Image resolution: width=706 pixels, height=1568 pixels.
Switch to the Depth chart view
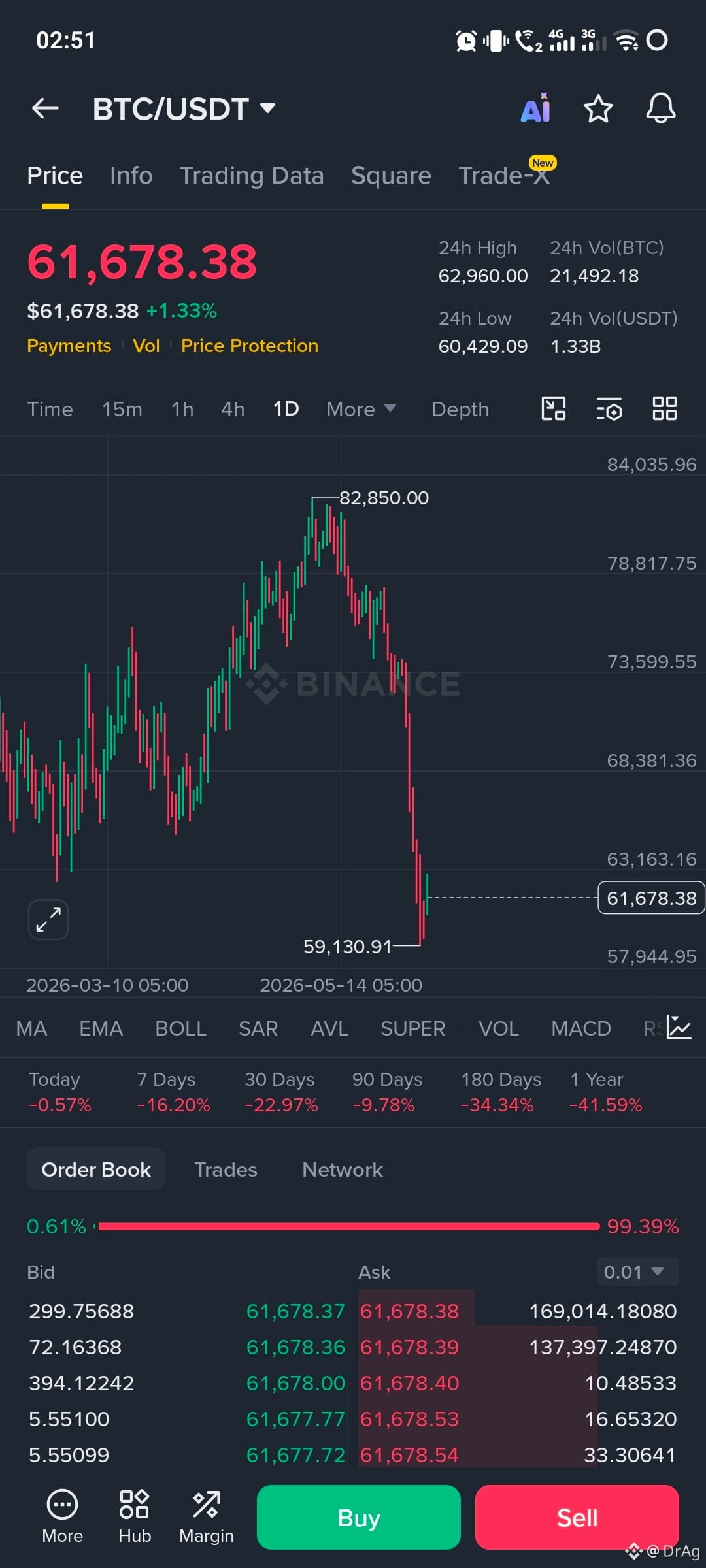[460, 409]
